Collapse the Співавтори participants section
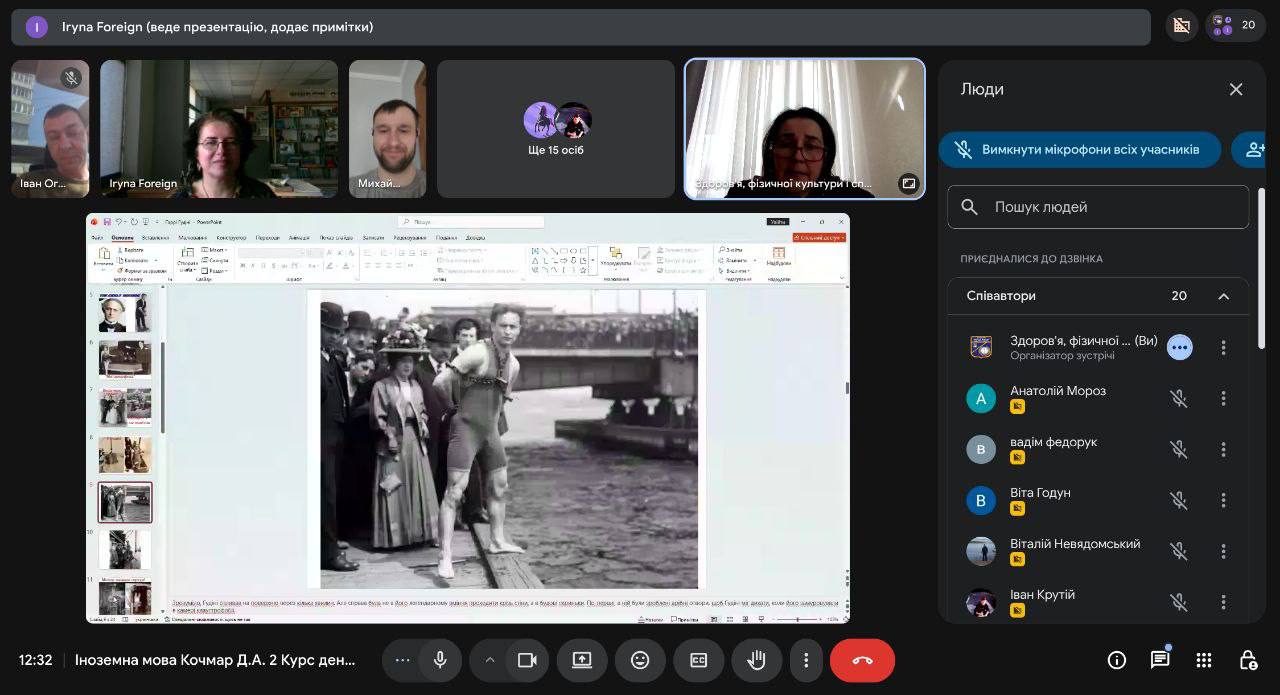Image resolution: width=1280 pixels, height=695 pixels. [1223, 296]
